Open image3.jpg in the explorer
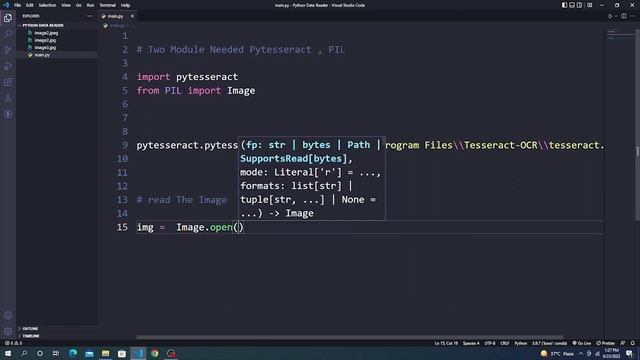Viewport: 640px width, 360px height. coord(45,48)
